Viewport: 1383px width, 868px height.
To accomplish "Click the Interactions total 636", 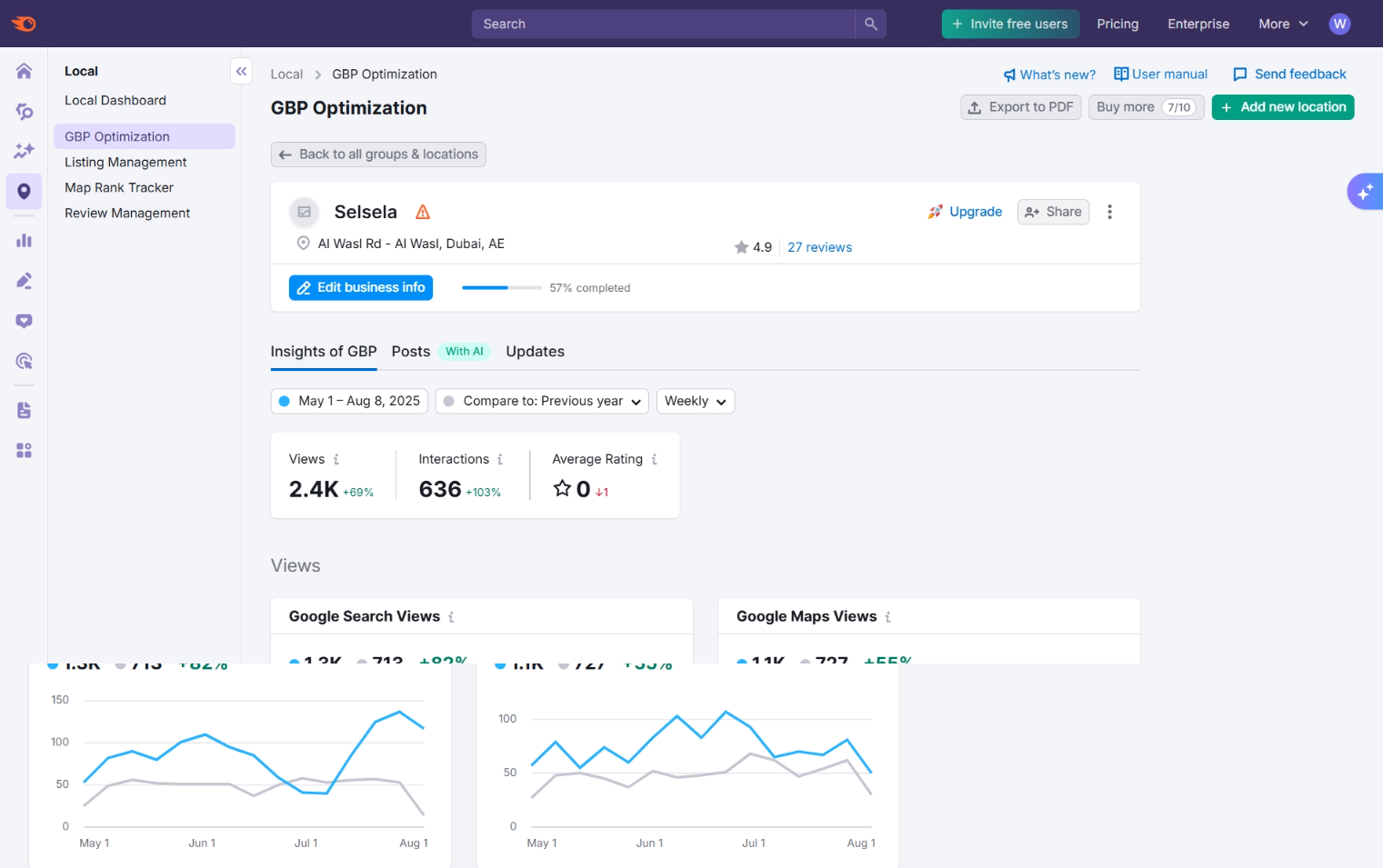I will pos(440,490).
